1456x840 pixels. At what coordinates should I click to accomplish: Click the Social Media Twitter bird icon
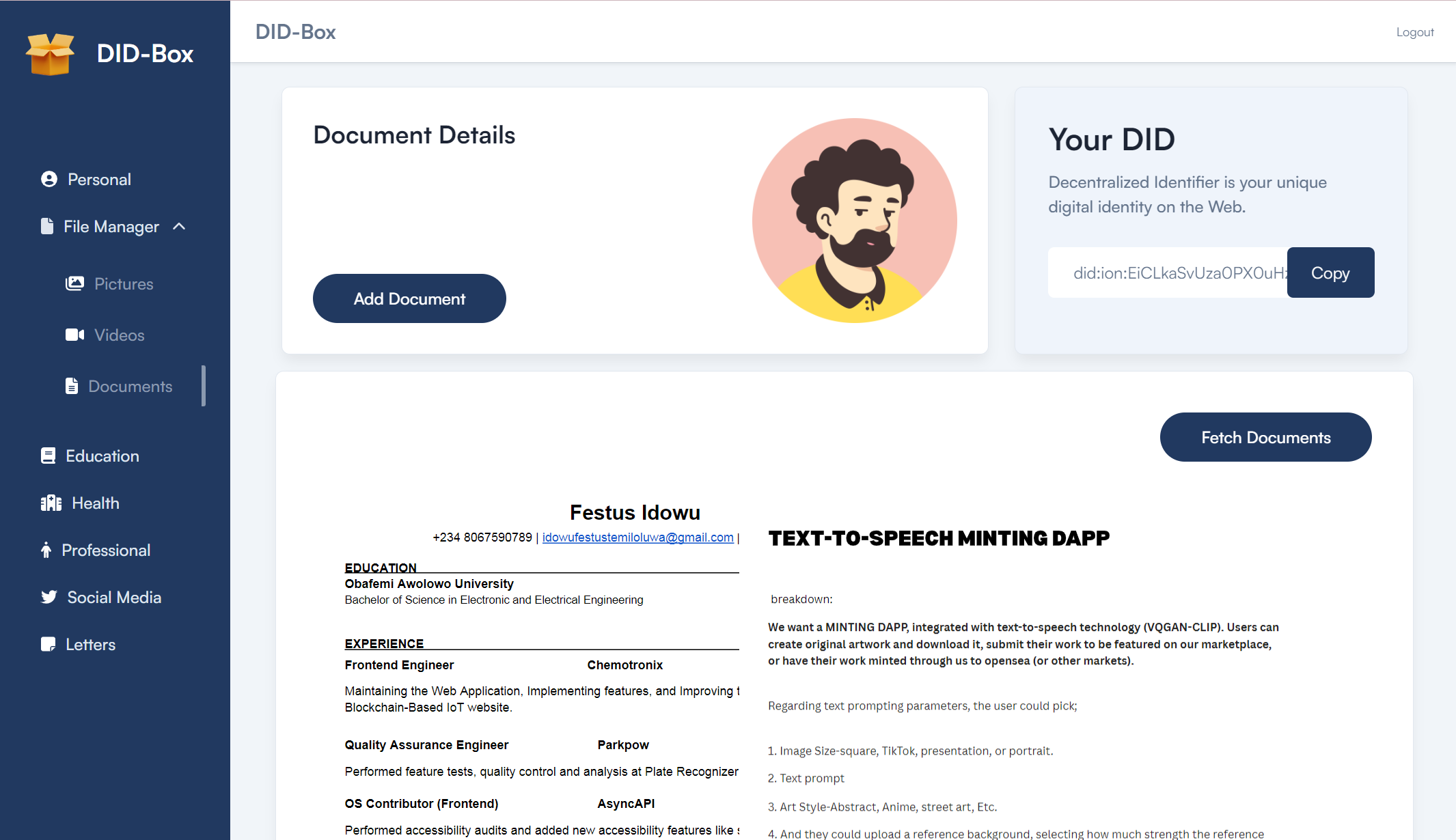49,597
